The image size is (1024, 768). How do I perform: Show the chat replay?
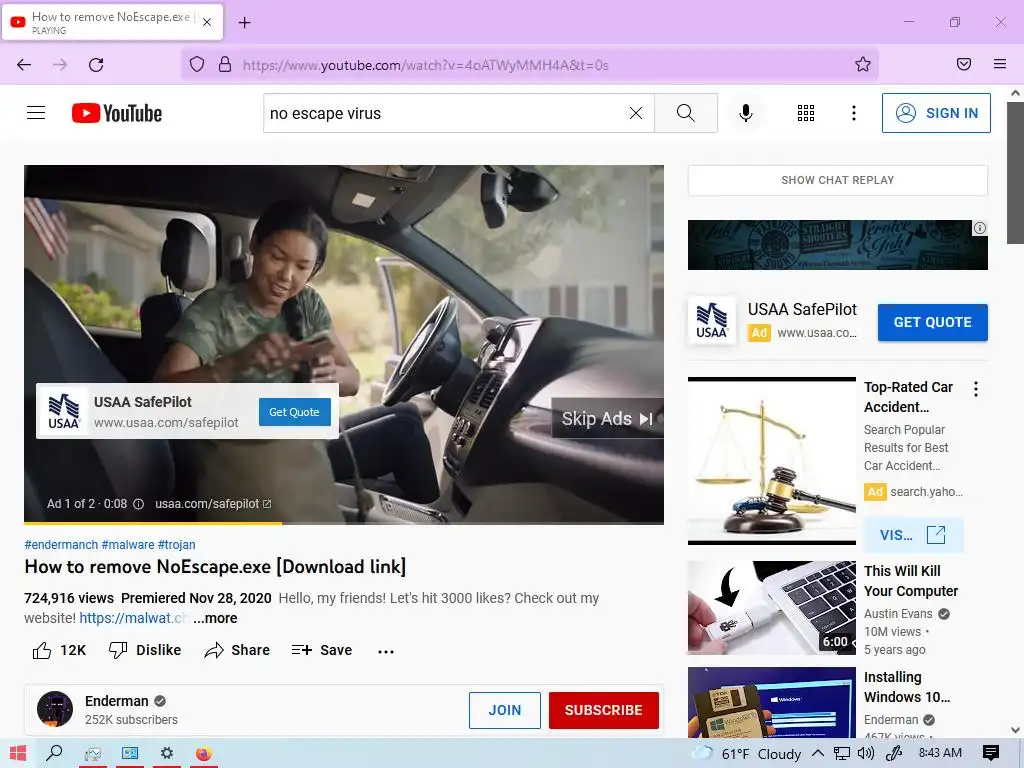pos(837,180)
